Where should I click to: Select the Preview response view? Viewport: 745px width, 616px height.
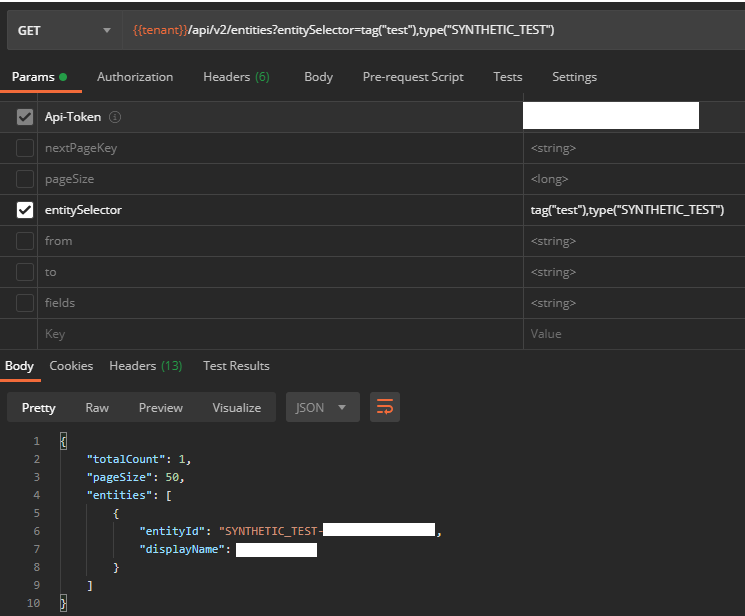click(x=160, y=407)
